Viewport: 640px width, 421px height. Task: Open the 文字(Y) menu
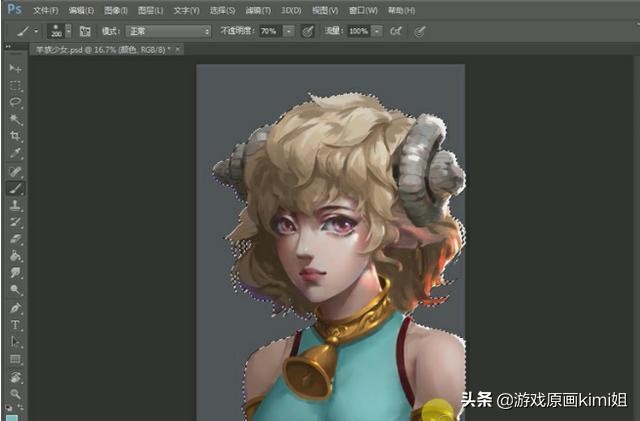click(x=186, y=11)
